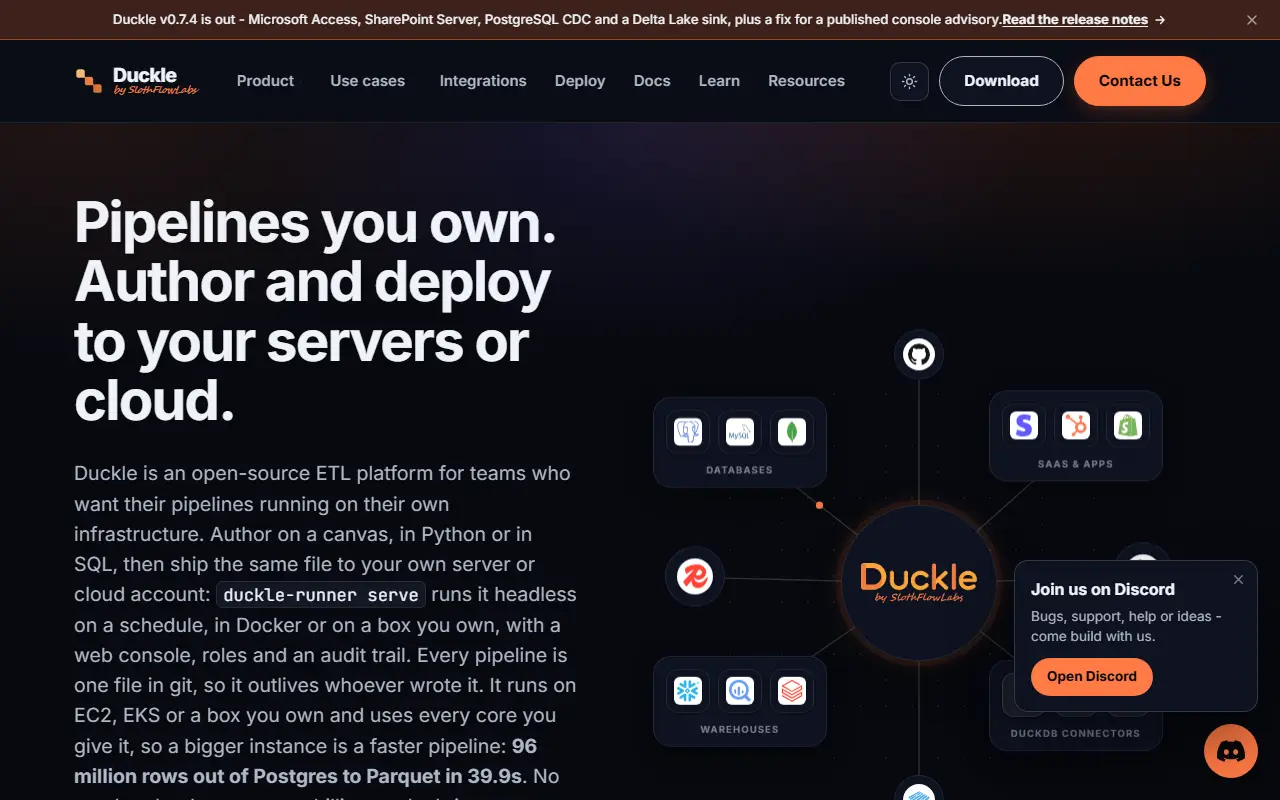1280x800 pixels.
Task: Click the BigQuery icon in Warehouses card
Action: tap(740, 690)
